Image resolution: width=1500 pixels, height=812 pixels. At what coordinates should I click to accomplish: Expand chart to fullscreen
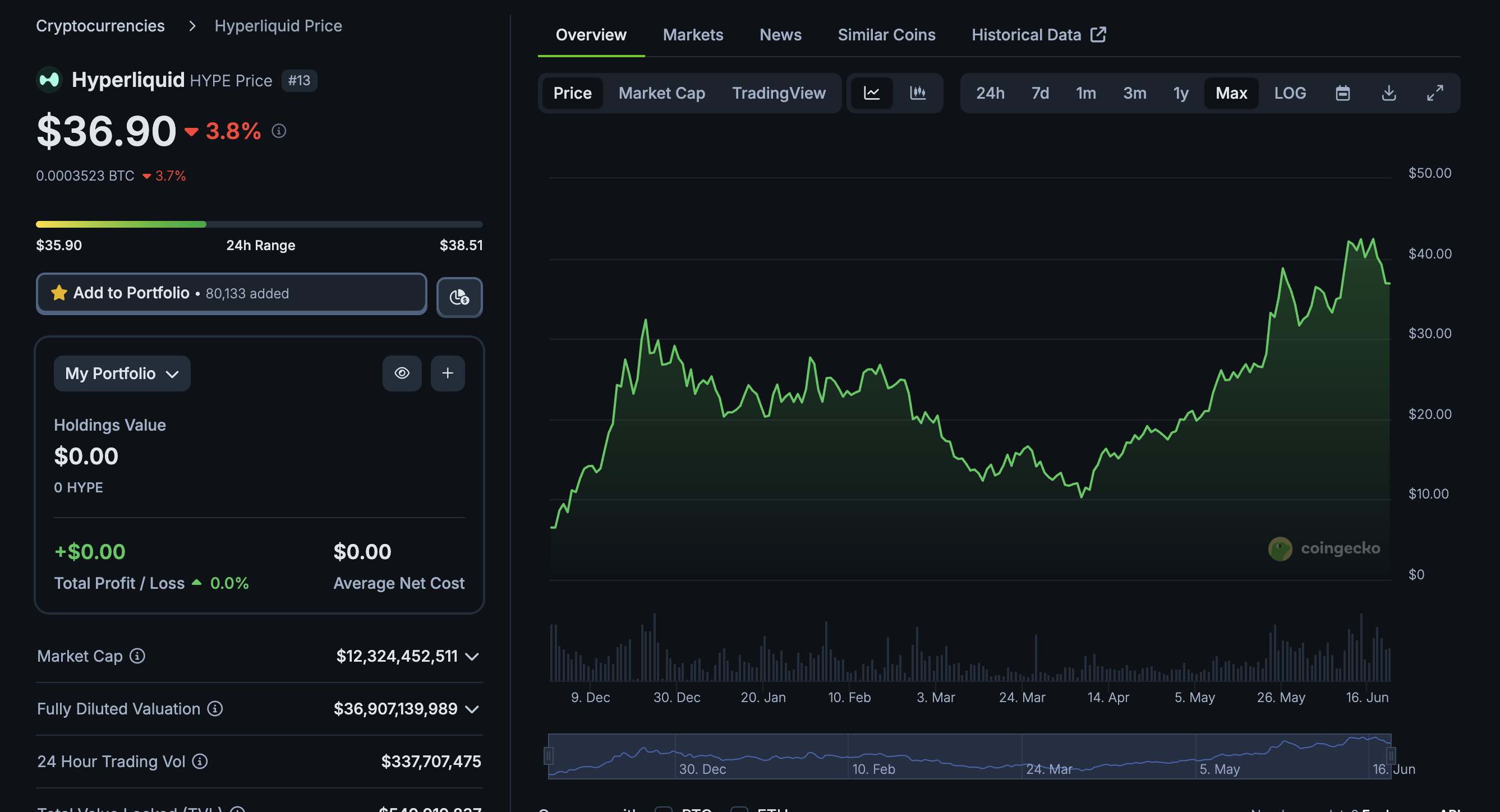pyautogui.click(x=1435, y=93)
